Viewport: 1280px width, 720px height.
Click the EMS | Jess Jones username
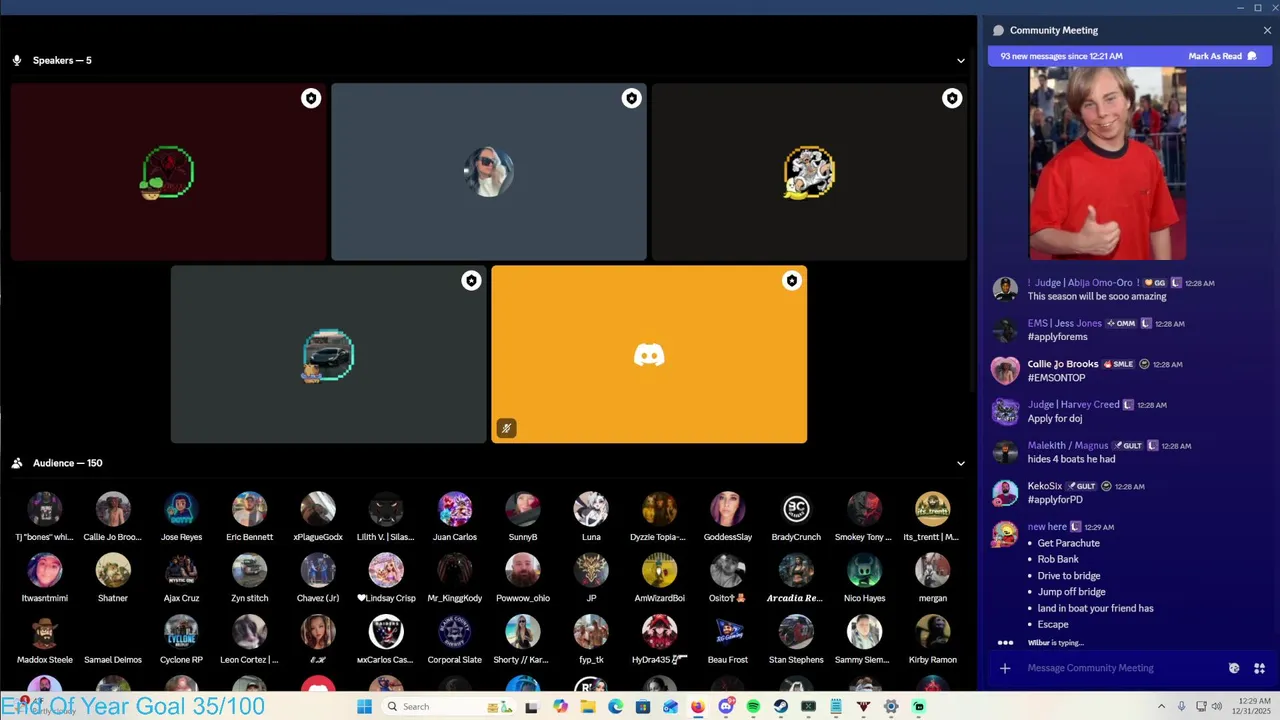(1065, 323)
